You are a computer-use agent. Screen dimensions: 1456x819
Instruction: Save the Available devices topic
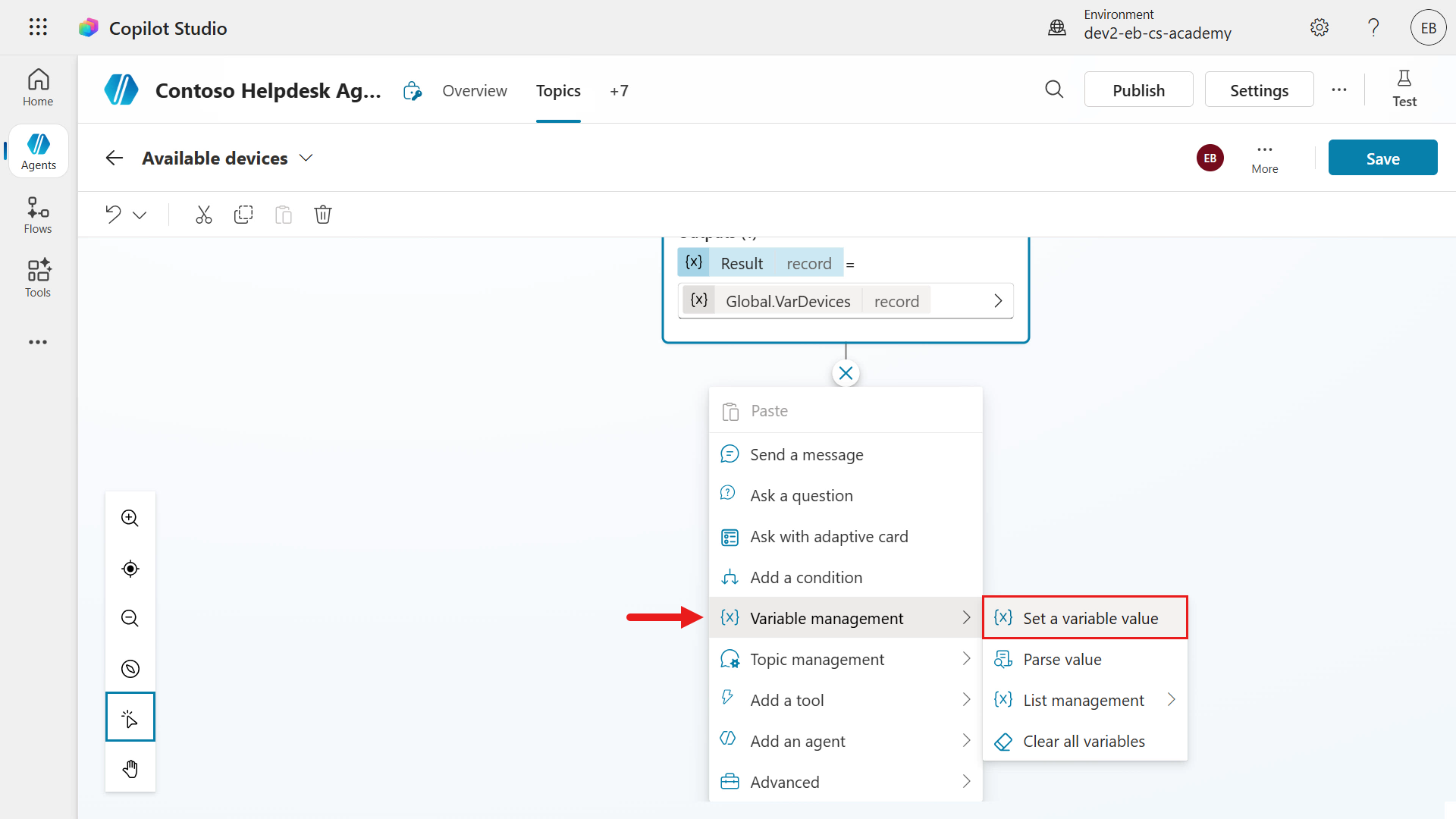1382,158
